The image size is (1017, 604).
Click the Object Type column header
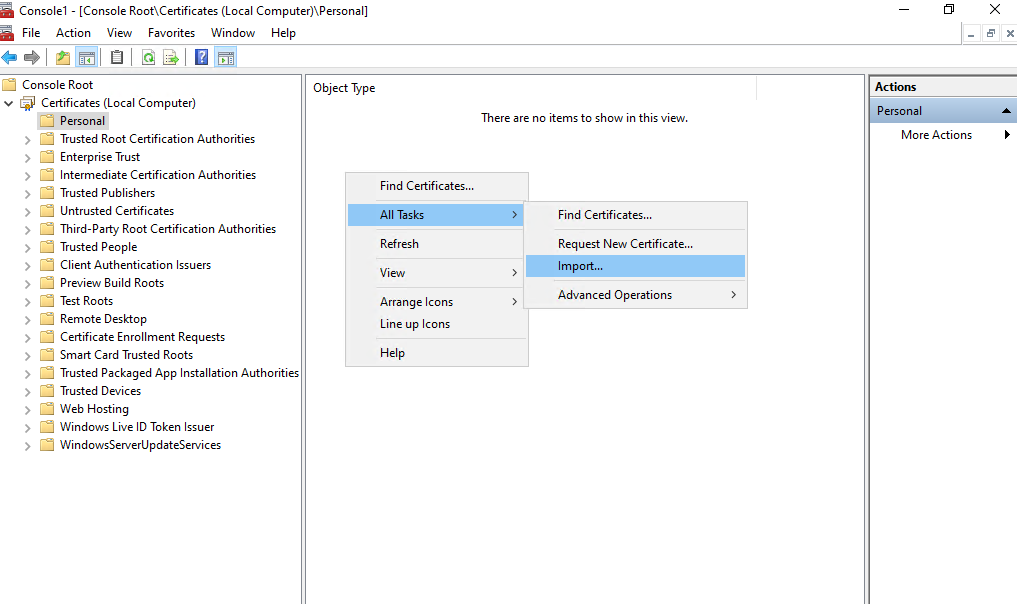tap(532, 88)
